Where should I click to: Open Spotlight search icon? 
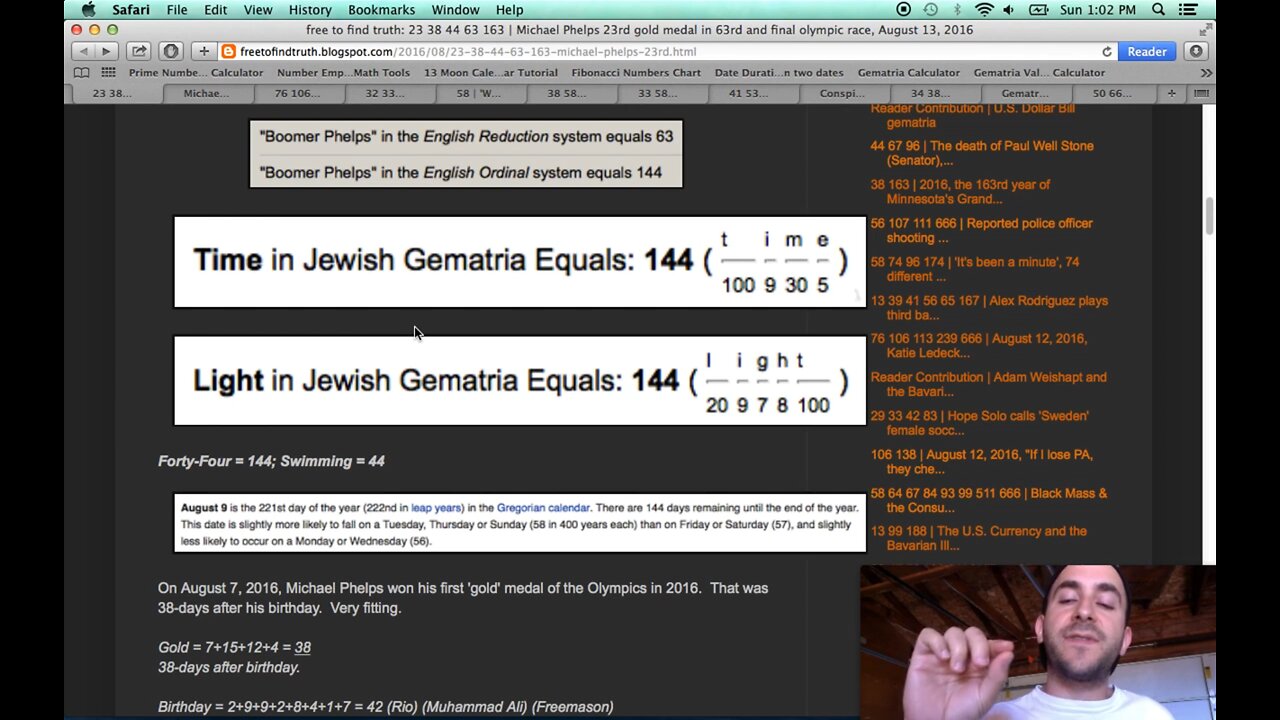(x=1158, y=10)
